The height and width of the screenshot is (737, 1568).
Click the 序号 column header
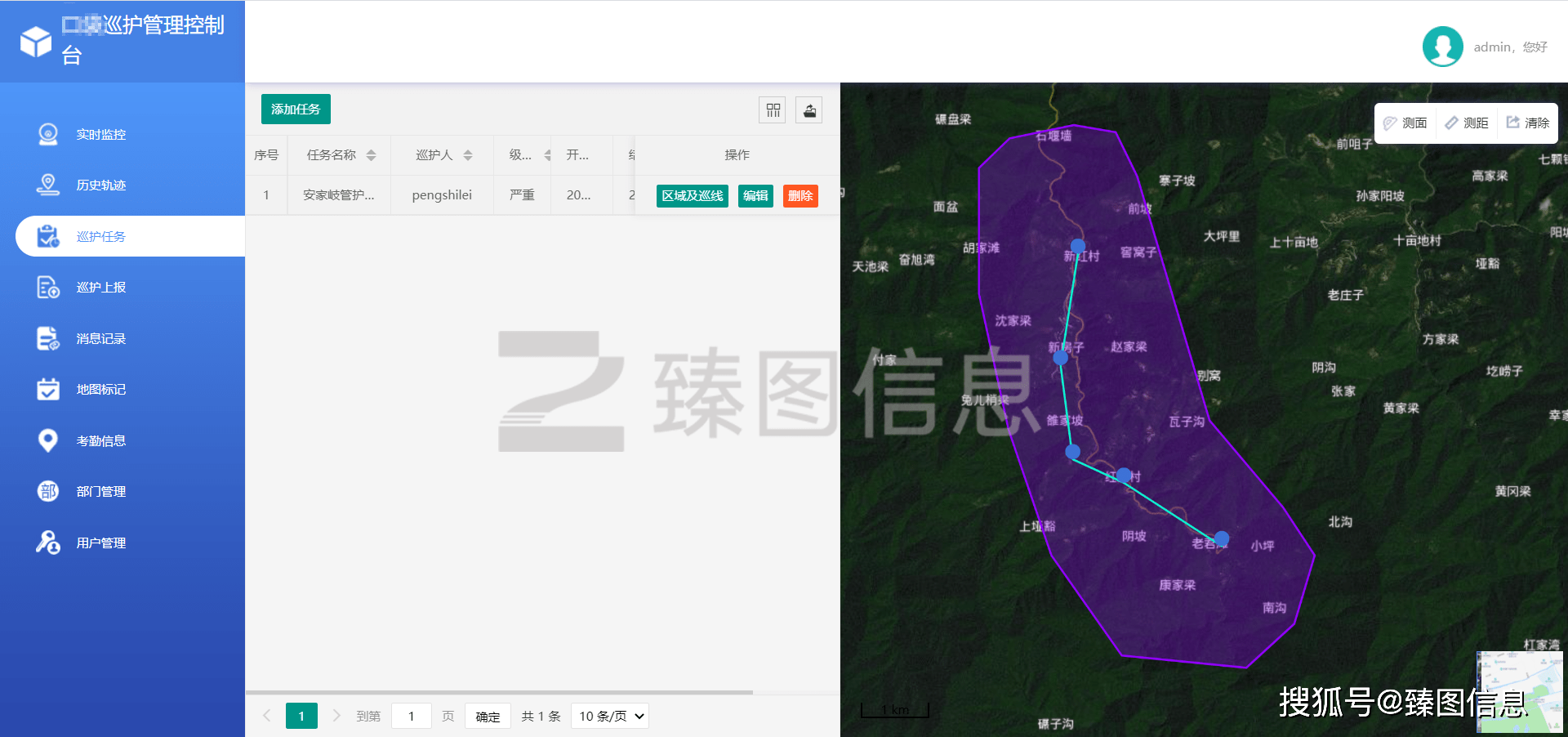point(266,155)
